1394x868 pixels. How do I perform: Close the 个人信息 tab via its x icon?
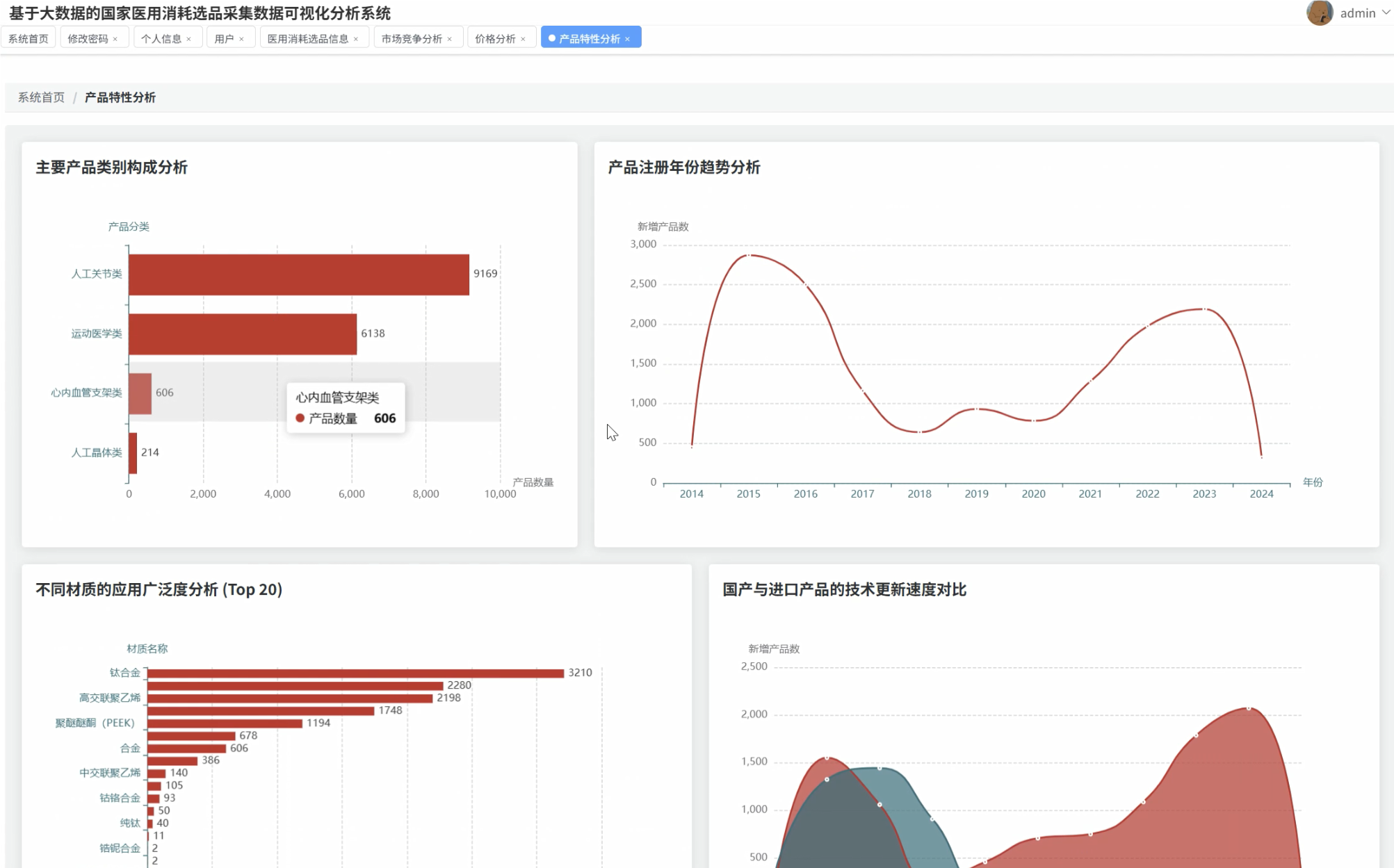click(x=189, y=39)
